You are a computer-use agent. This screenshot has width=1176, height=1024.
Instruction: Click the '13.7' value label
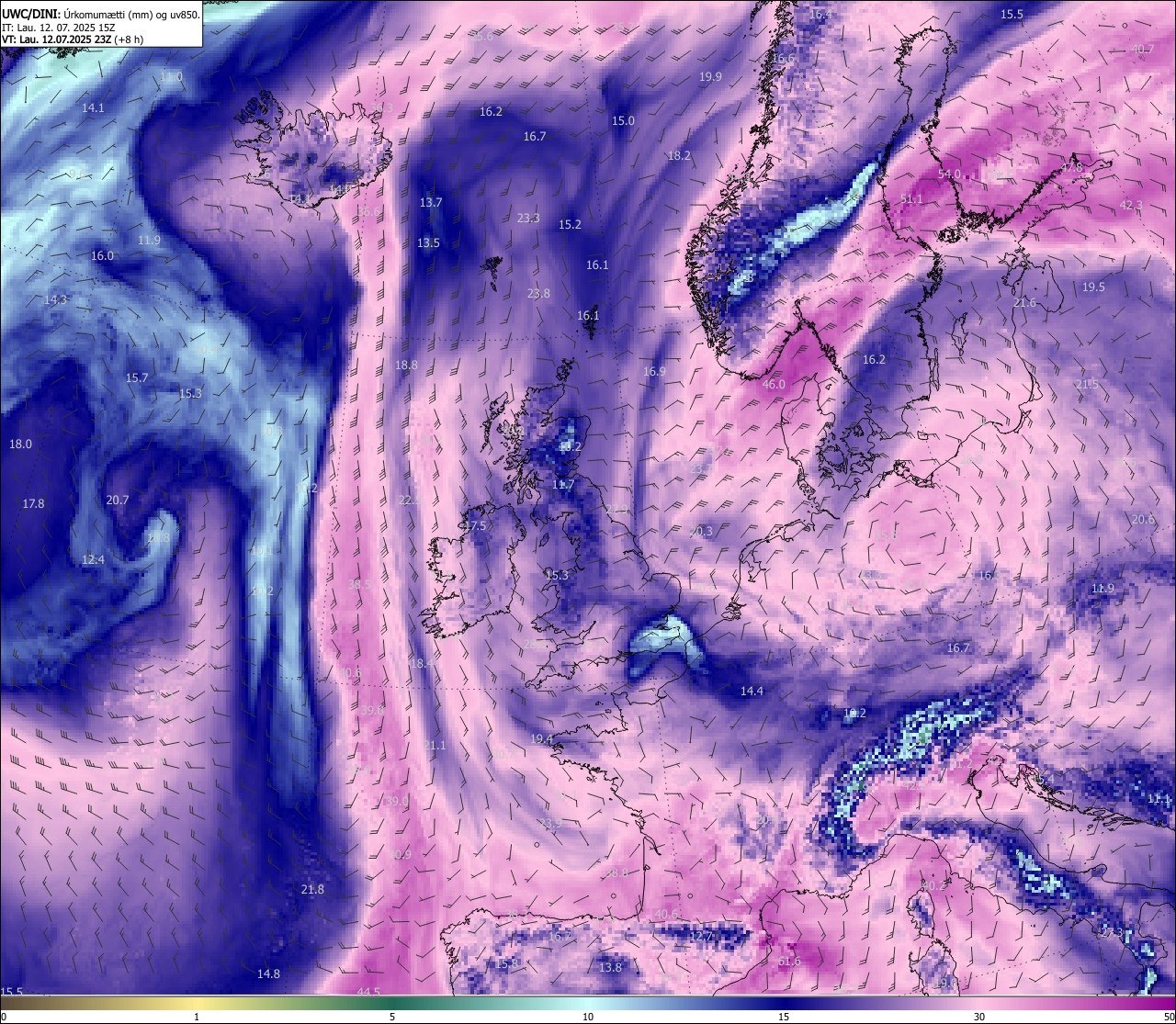coord(431,203)
